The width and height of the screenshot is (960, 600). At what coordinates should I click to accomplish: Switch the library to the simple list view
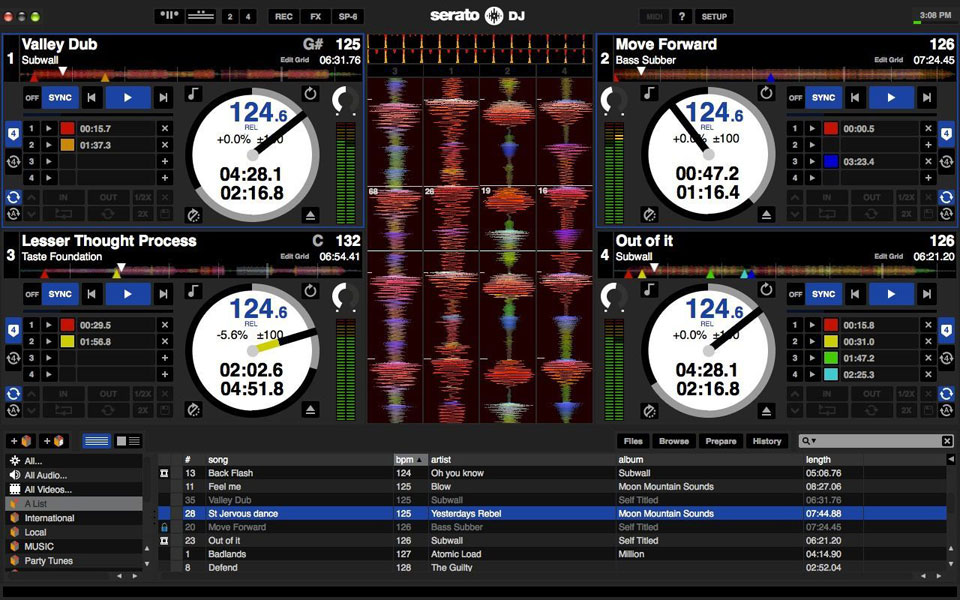tap(97, 441)
